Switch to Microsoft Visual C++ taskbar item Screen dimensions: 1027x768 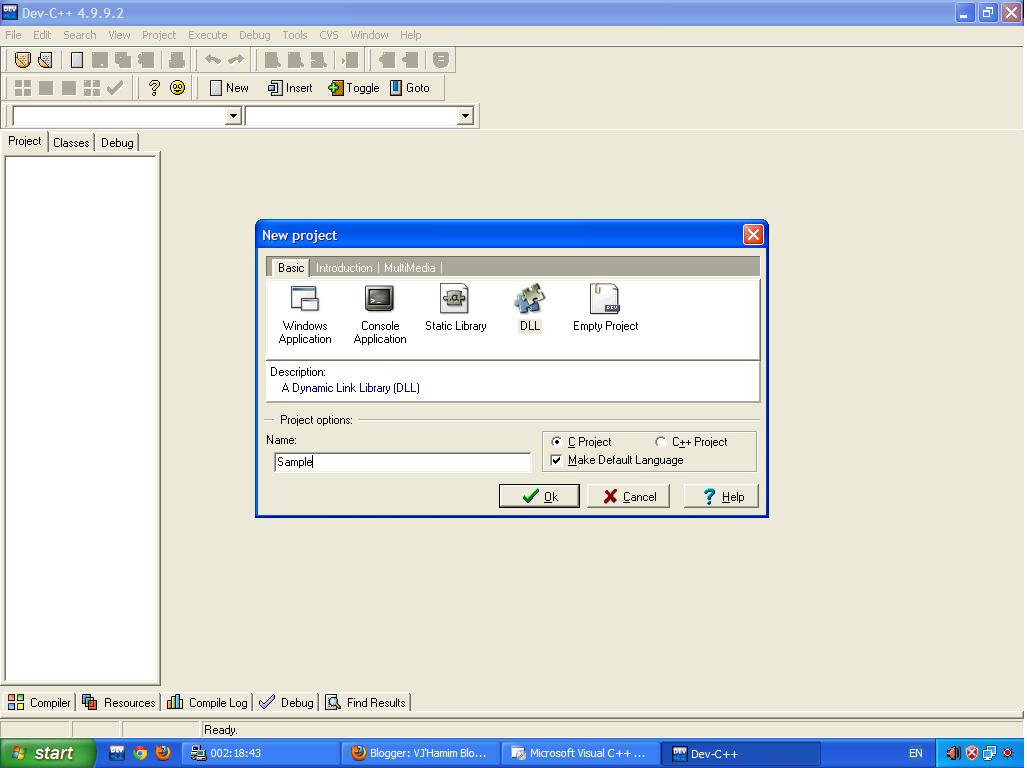pos(580,753)
